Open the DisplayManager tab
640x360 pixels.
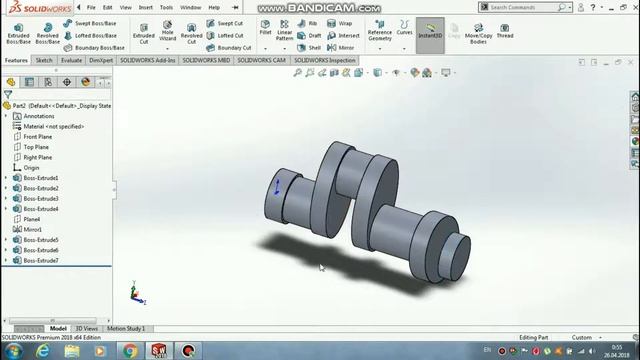coord(86,82)
